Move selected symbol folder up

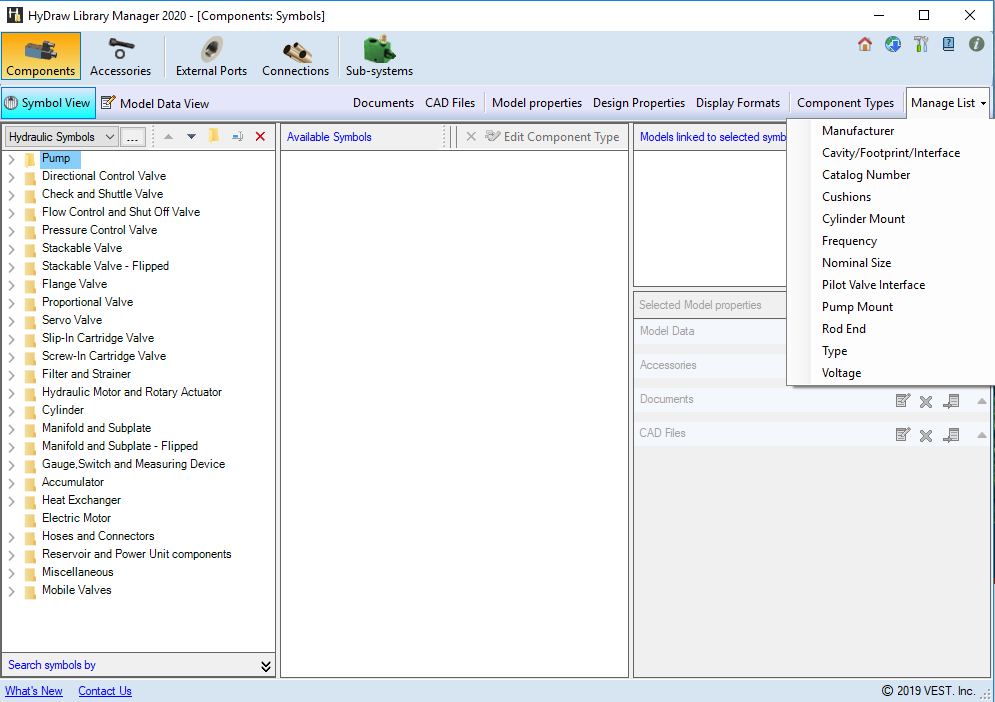click(x=169, y=136)
